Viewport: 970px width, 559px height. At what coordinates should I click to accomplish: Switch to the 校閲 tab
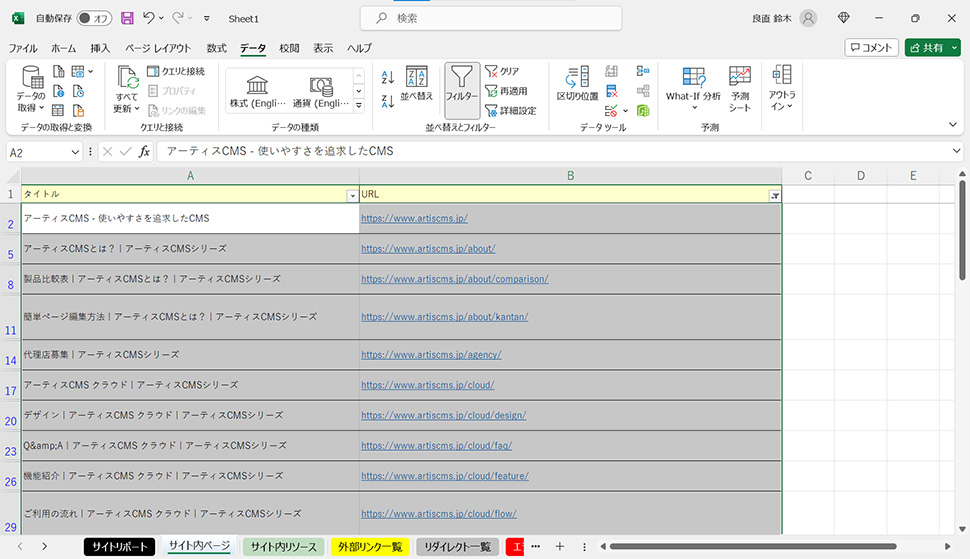tap(289, 48)
